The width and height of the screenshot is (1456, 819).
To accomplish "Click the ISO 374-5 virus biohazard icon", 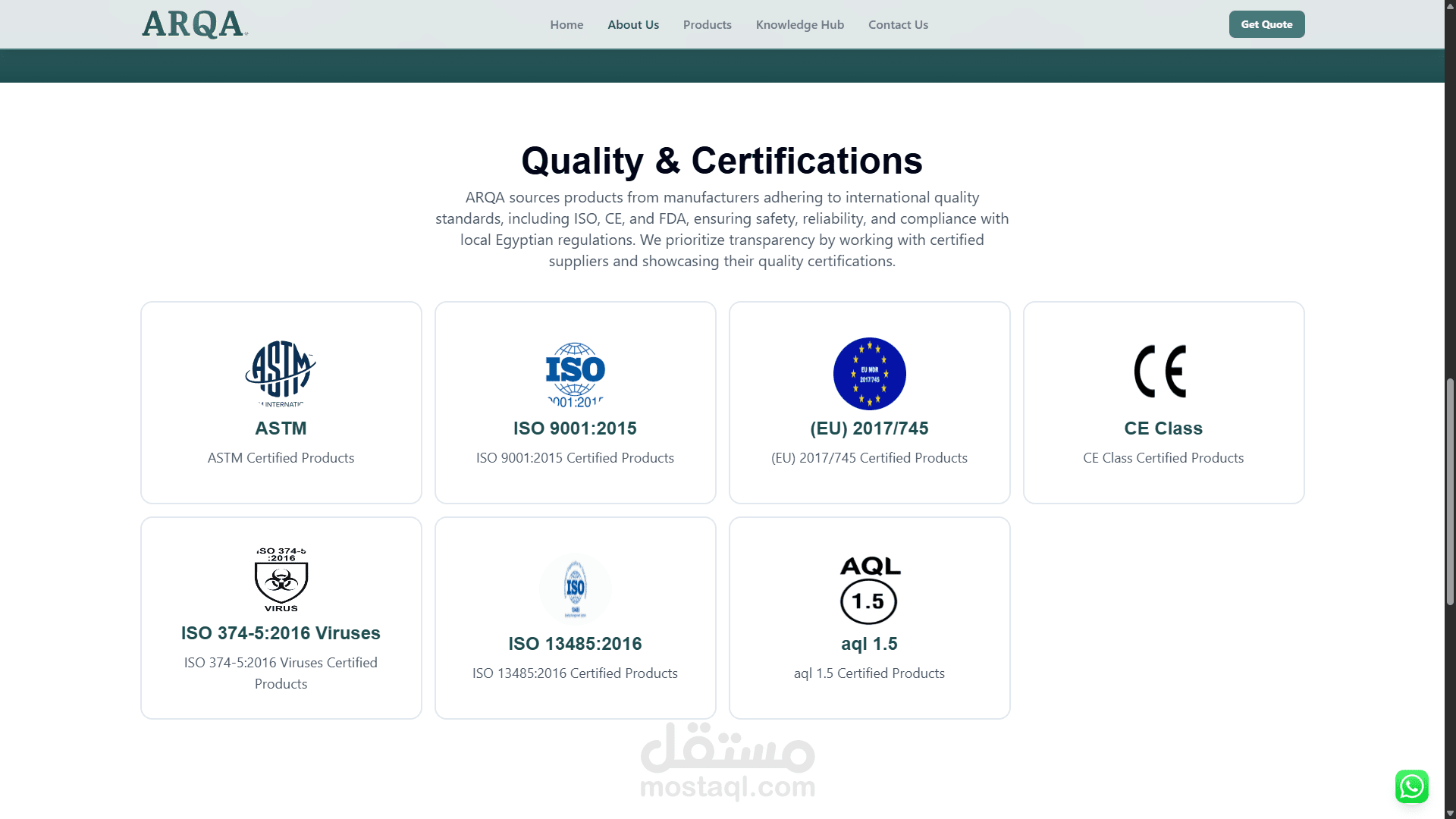I will pos(281,580).
